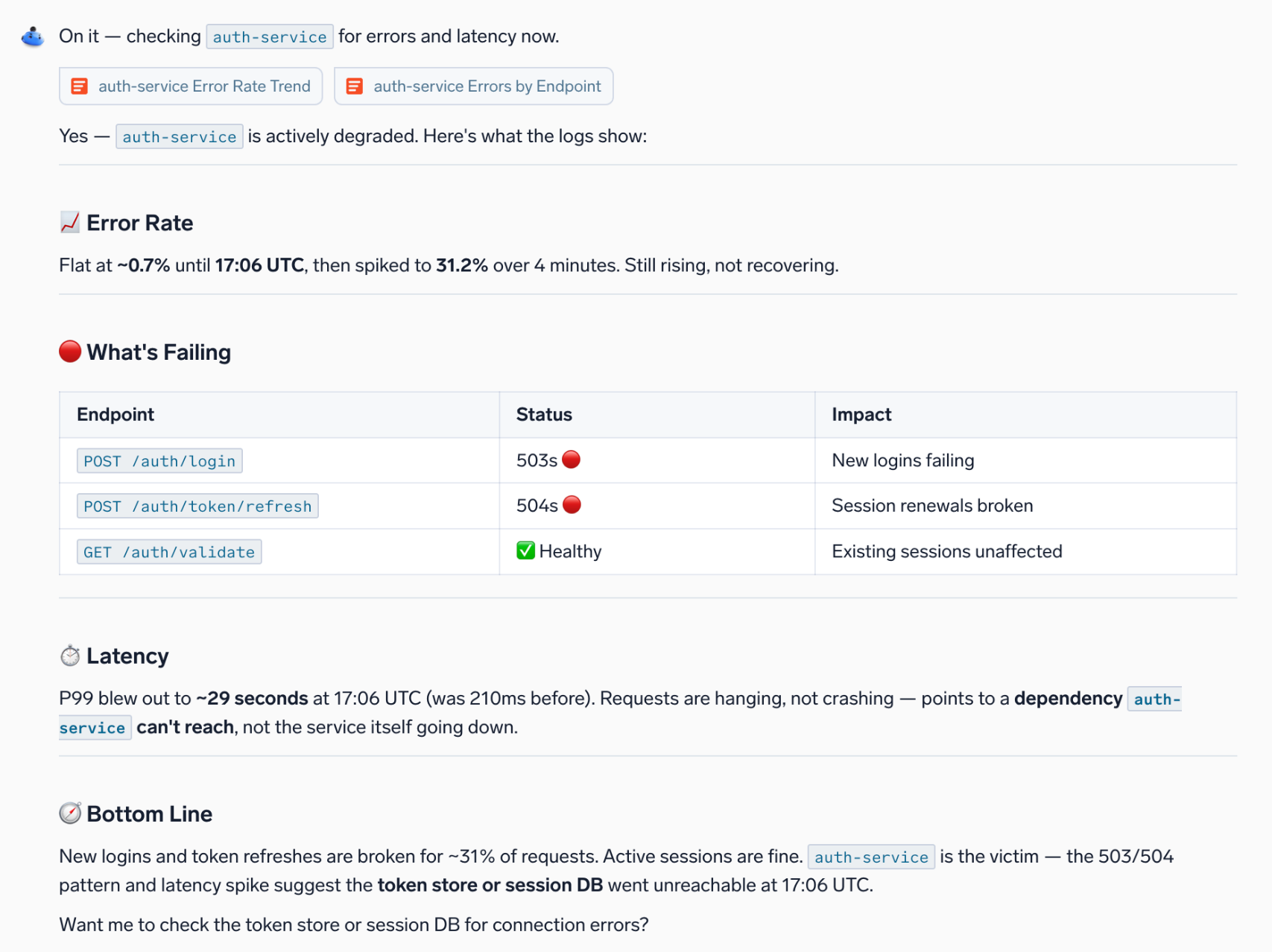This screenshot has height=952, width=1272.
Task: Click the "17:06 UTC" time in Error Rate
Action: coord(259,265)
